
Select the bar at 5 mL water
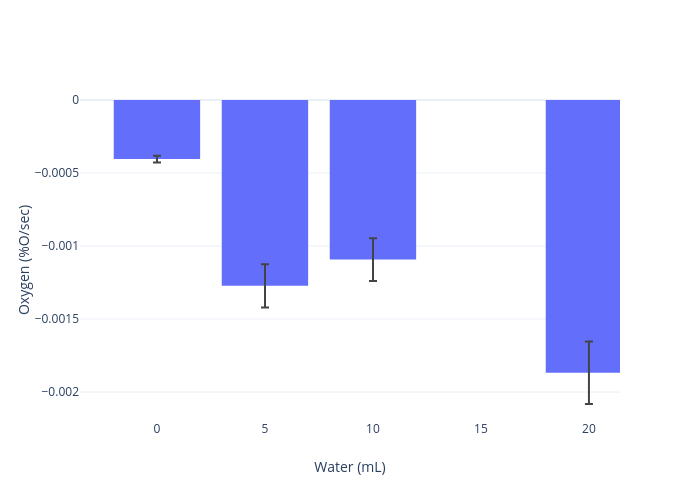pos(265,190)
